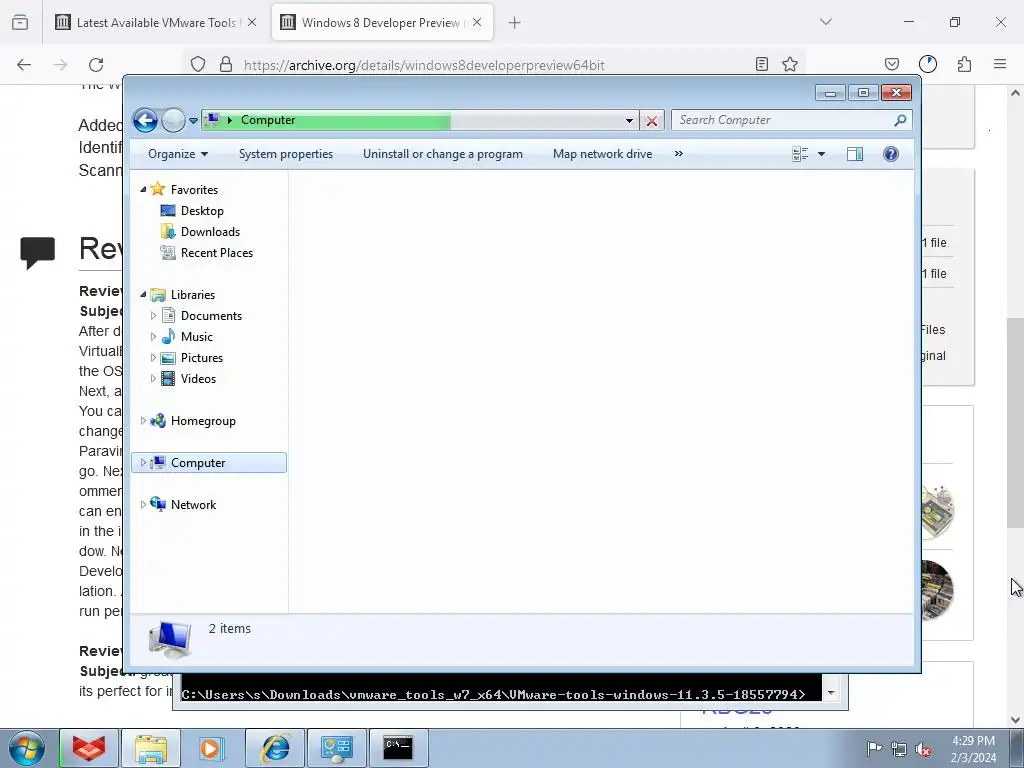The height and width of the screenshot is (768, 1024).
Task: Select Desktop under Favorites
Action: pyautogui.click(x=202, y=211)
